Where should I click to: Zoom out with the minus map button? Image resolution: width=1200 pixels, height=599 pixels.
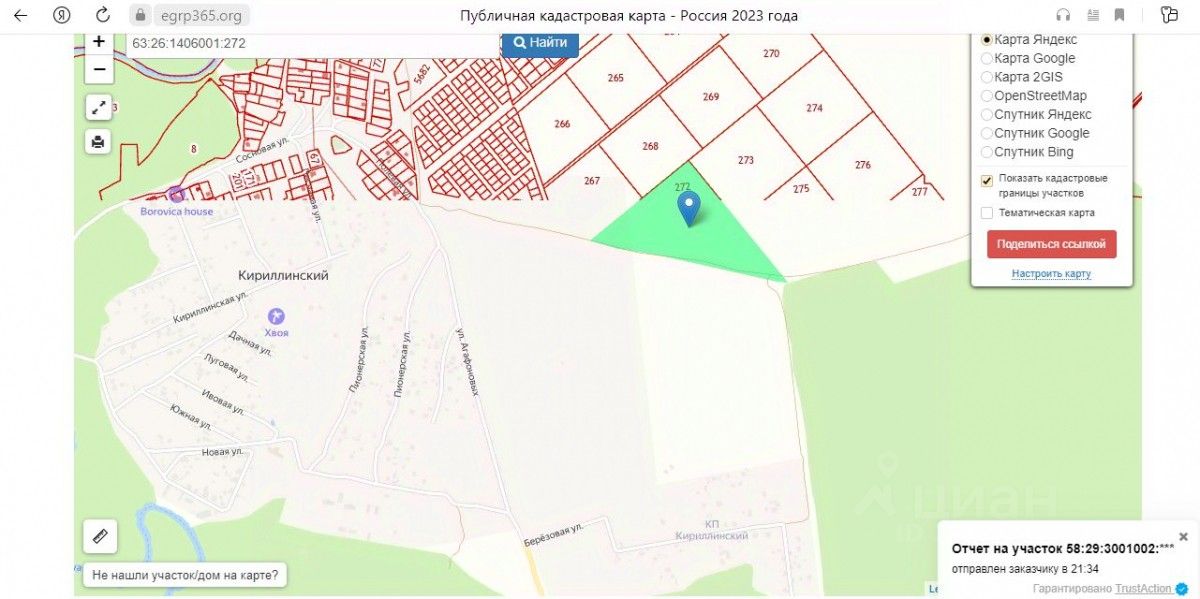(98, 70)
